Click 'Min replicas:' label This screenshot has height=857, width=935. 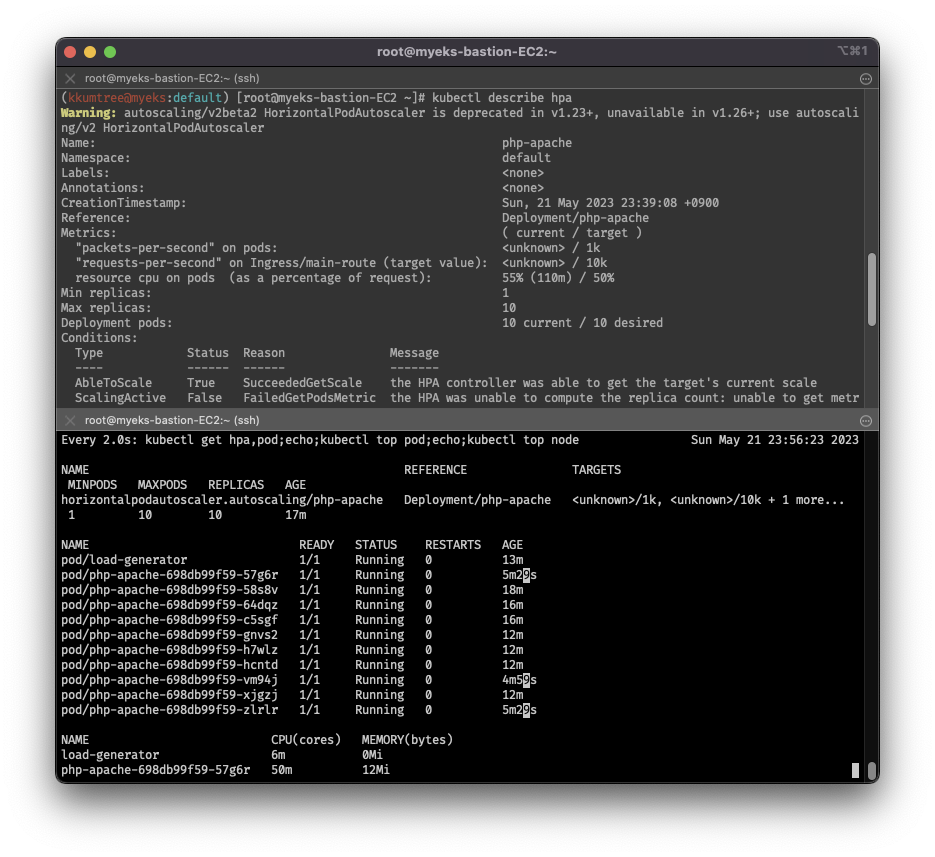[x=106, y=293]
